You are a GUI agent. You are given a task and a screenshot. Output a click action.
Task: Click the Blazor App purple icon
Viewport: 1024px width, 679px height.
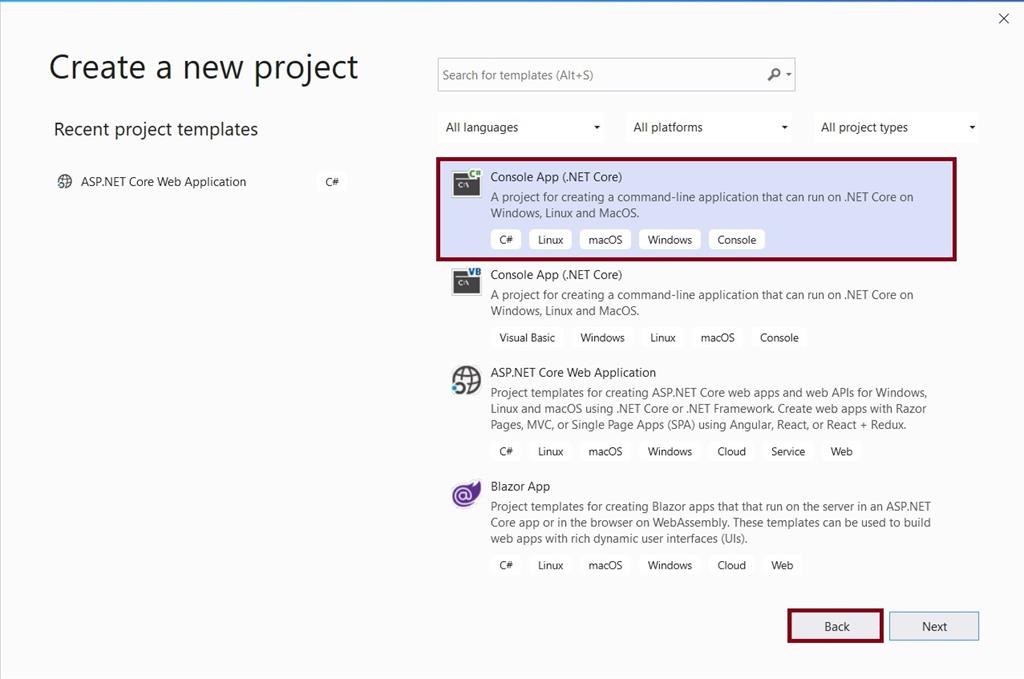[x=466, y=494]
